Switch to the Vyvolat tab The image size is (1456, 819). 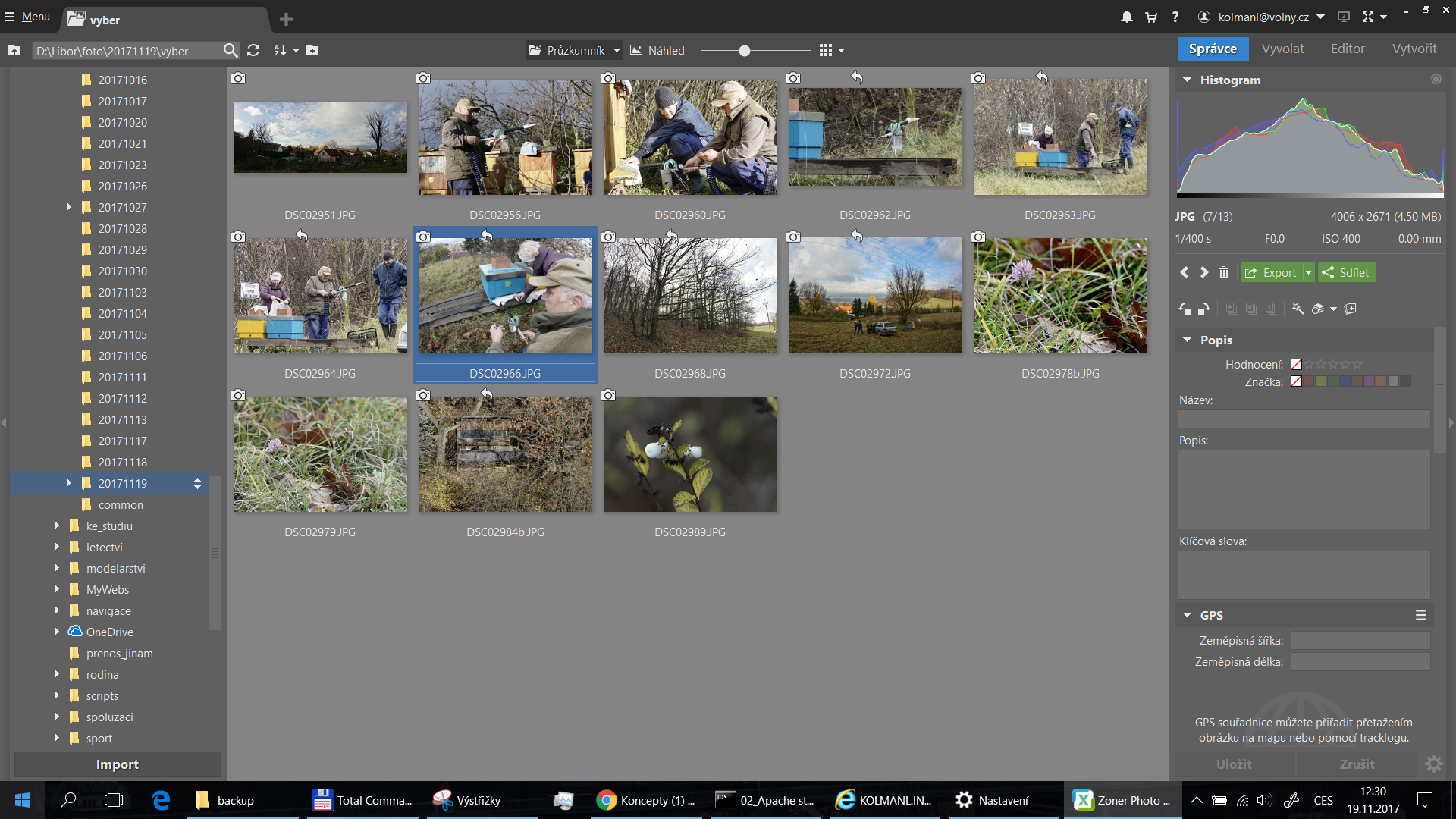pyautogui.click(x=1282, y=49)
